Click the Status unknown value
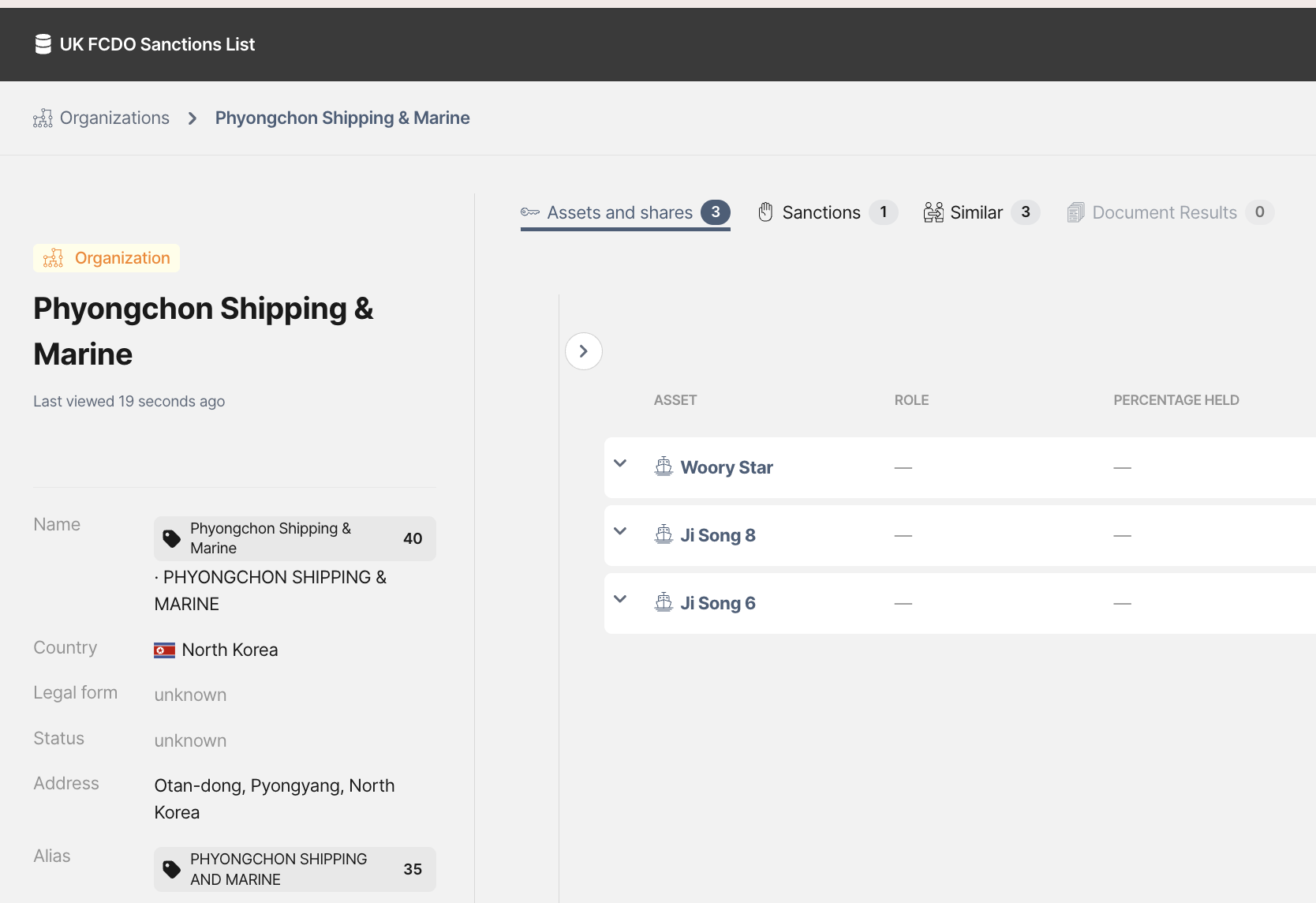The height and width of the screenshot is (903, 1316). (x=190, y=741)
